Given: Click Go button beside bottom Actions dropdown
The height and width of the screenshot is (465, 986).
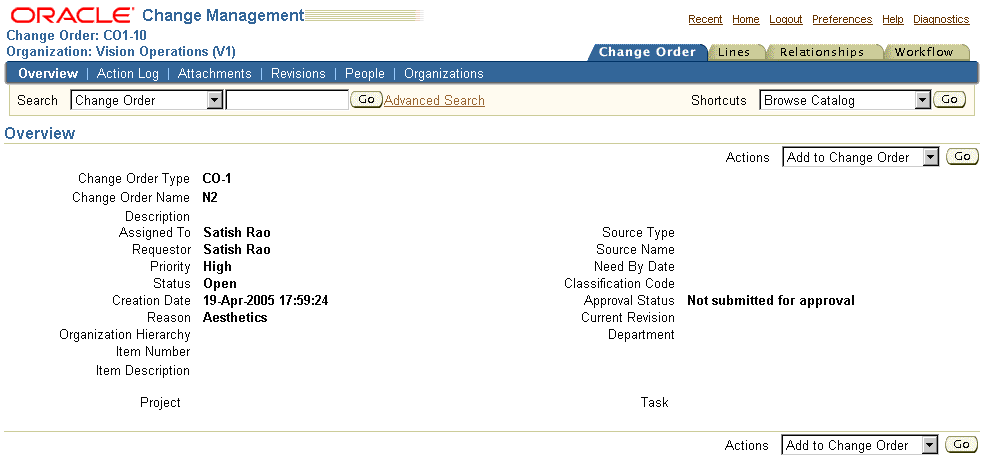Looking at the screenshot, I should [961, 445].
